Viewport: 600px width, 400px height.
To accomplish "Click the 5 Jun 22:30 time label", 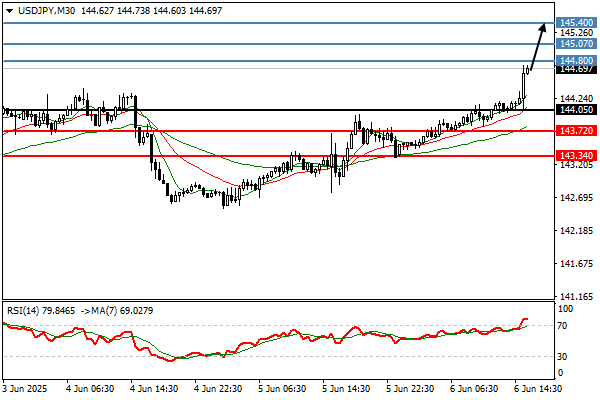I will [x=410, y=389].
